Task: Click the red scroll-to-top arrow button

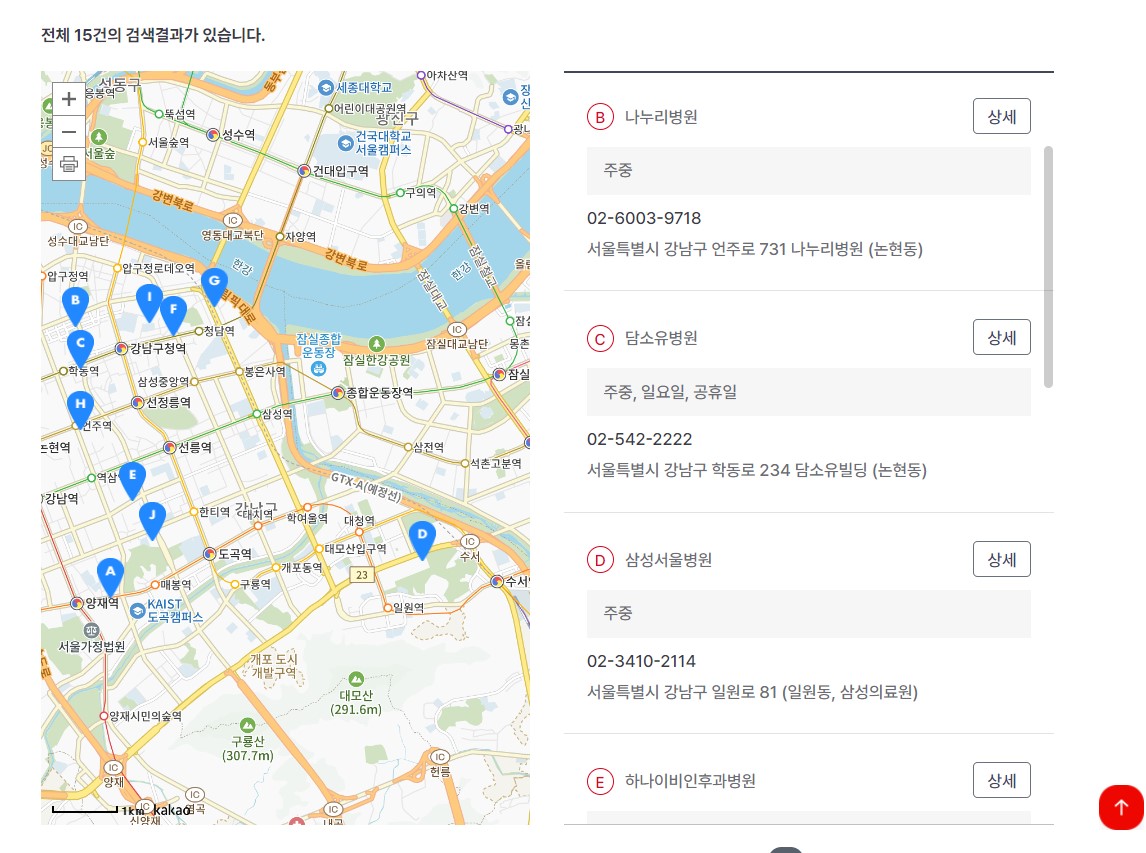Action: (1120, 807)
